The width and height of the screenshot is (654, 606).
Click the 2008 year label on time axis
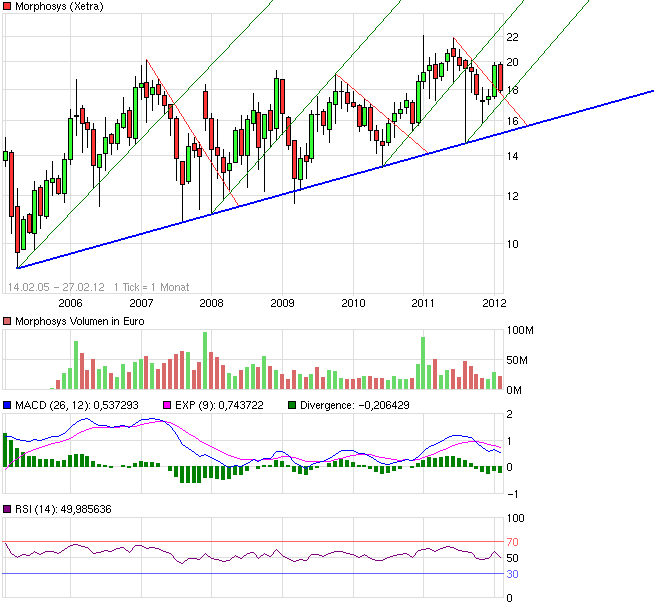click(211, 303)
